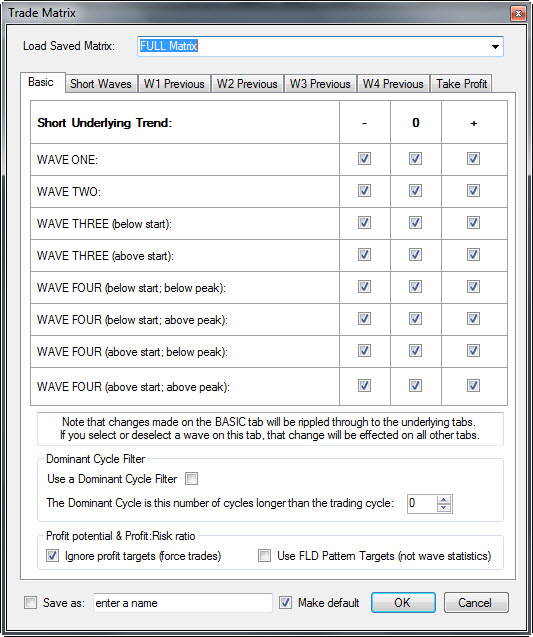533x637 pixels.
Task: Toggle WAVE FOUR (below start; below peak) zero checkbox
Action: pos(415,287)
